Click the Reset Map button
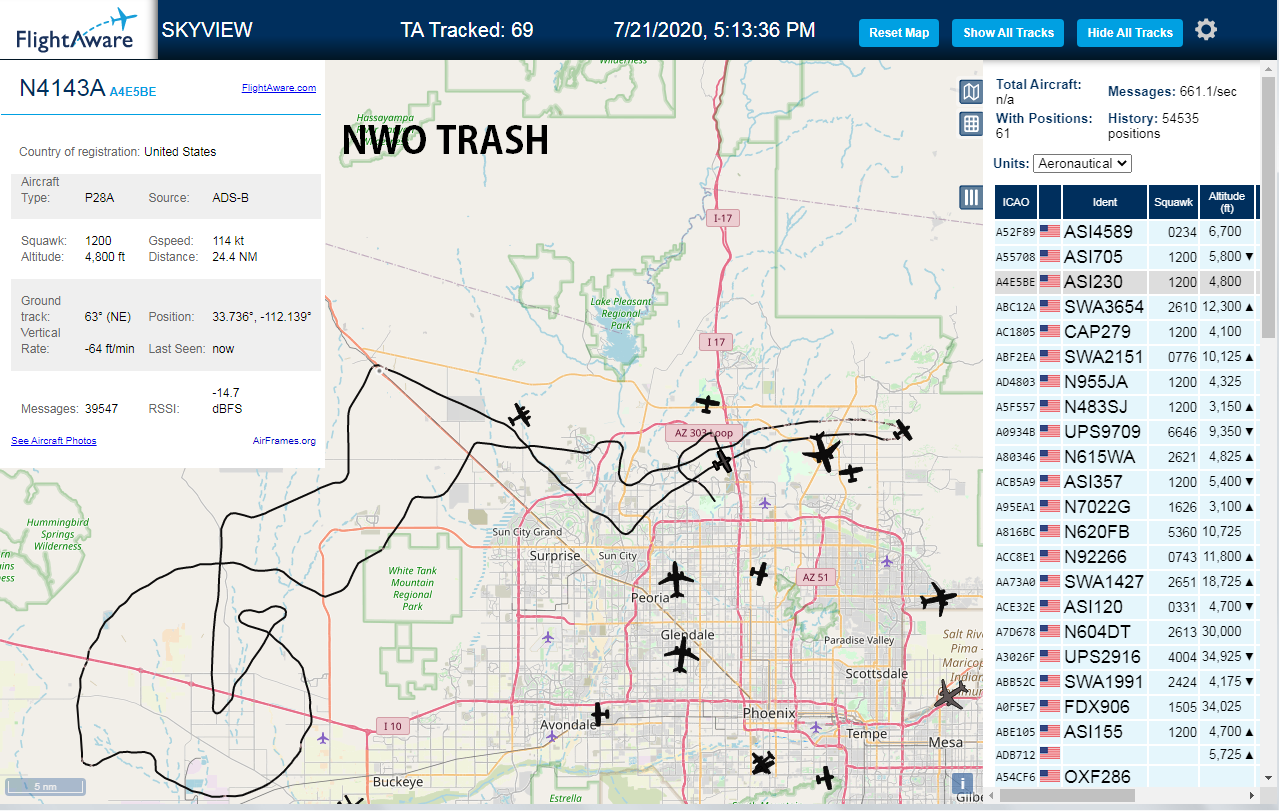 899,33
